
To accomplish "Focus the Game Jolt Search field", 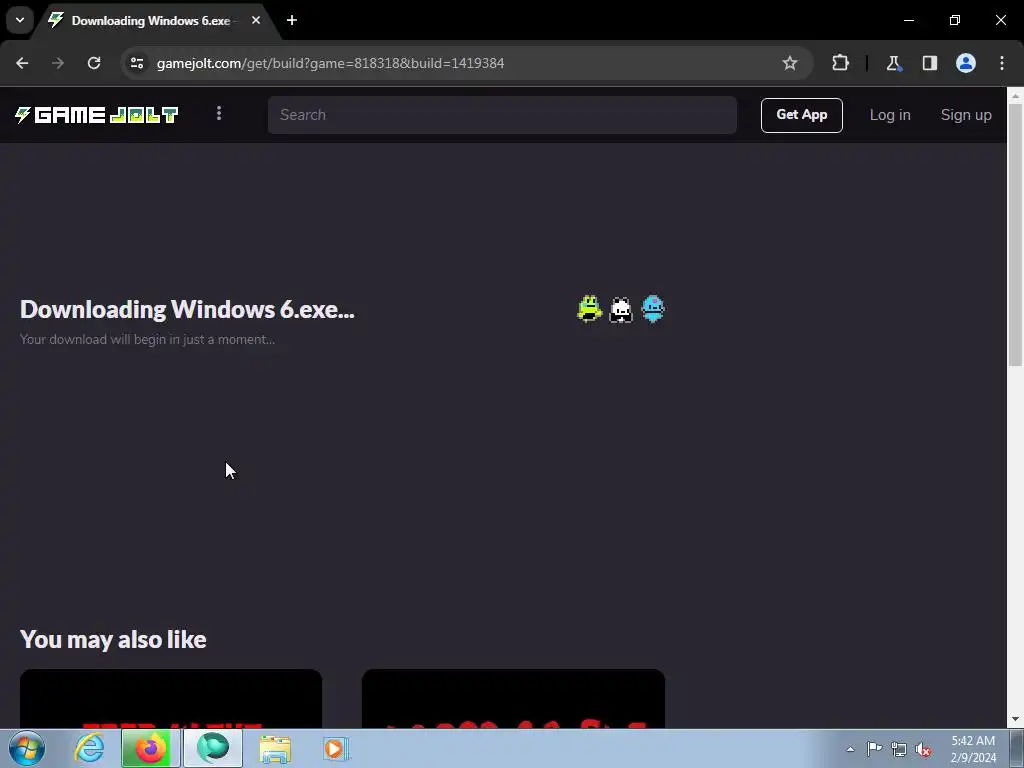I will pos(502,115).
